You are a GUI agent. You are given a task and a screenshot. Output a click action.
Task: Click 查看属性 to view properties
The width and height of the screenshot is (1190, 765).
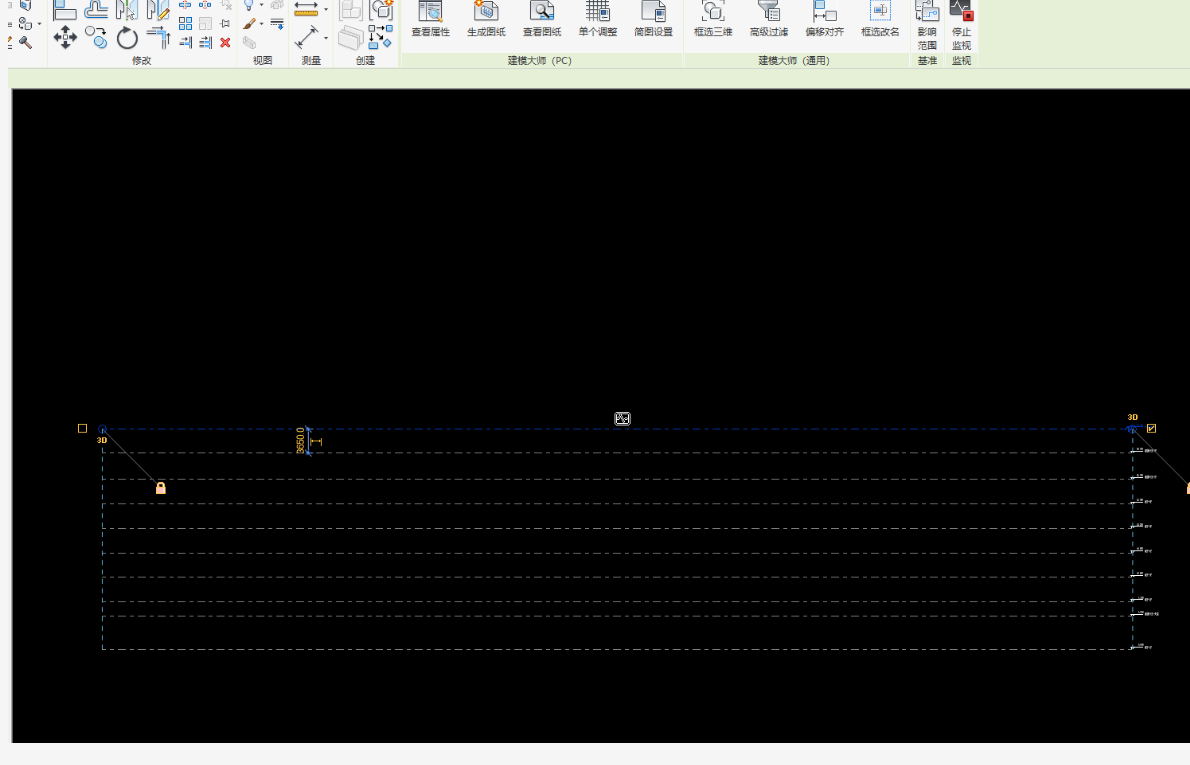tap(430, 20)
